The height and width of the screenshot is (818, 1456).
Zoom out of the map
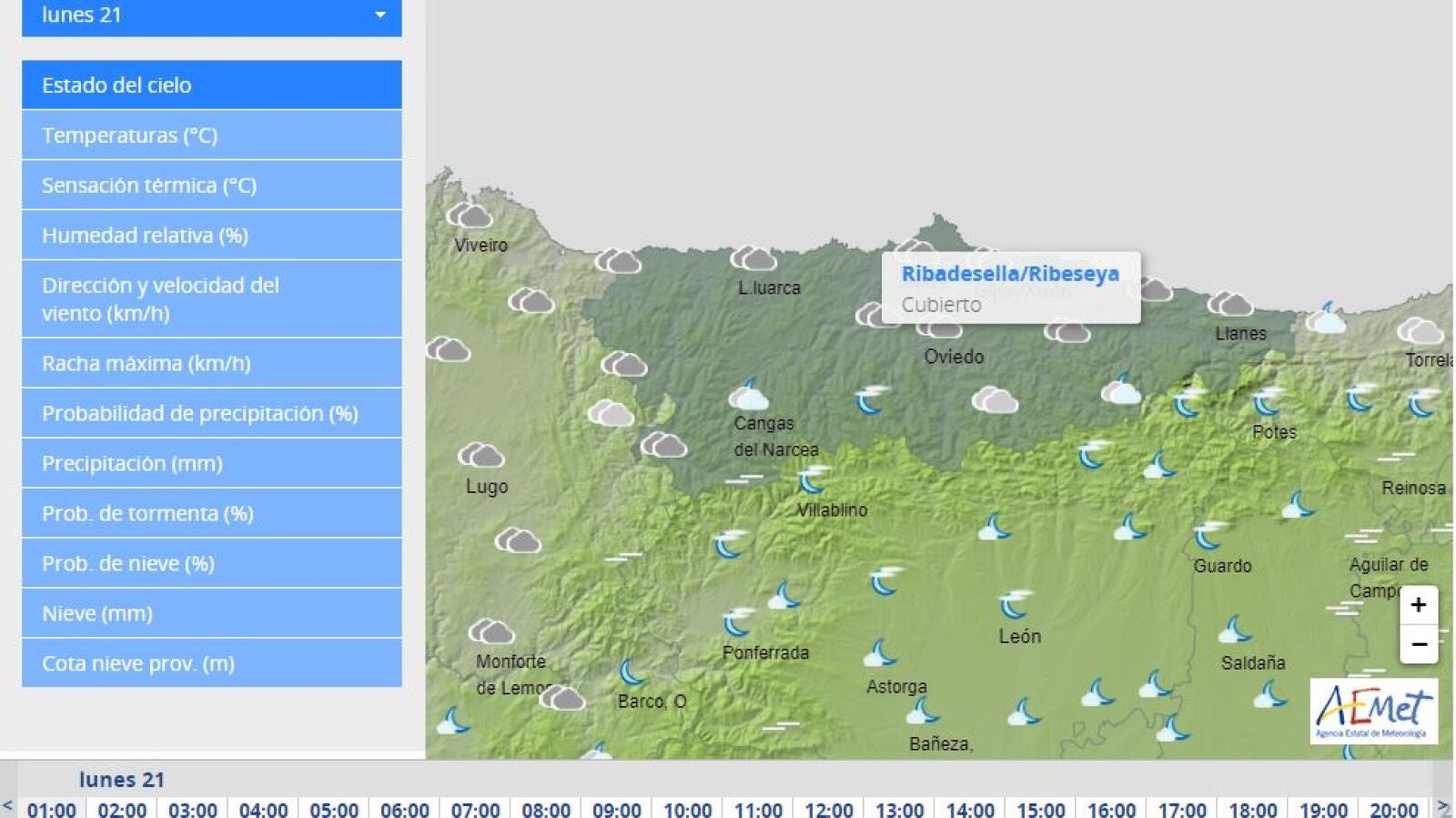(x=1419, y=644)
